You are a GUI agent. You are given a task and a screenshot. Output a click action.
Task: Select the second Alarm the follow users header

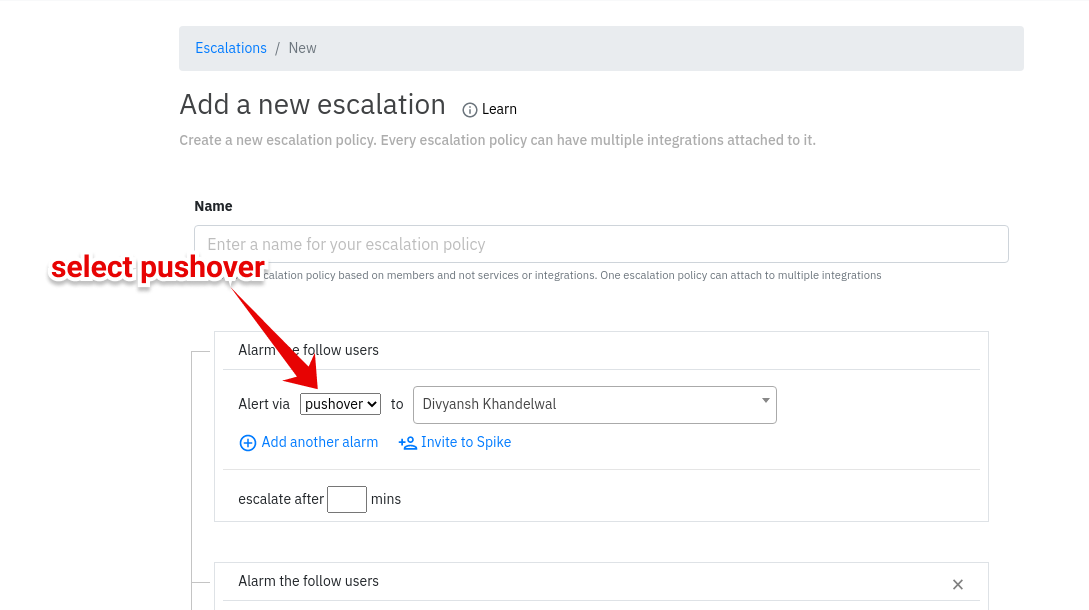coord(308,581)
